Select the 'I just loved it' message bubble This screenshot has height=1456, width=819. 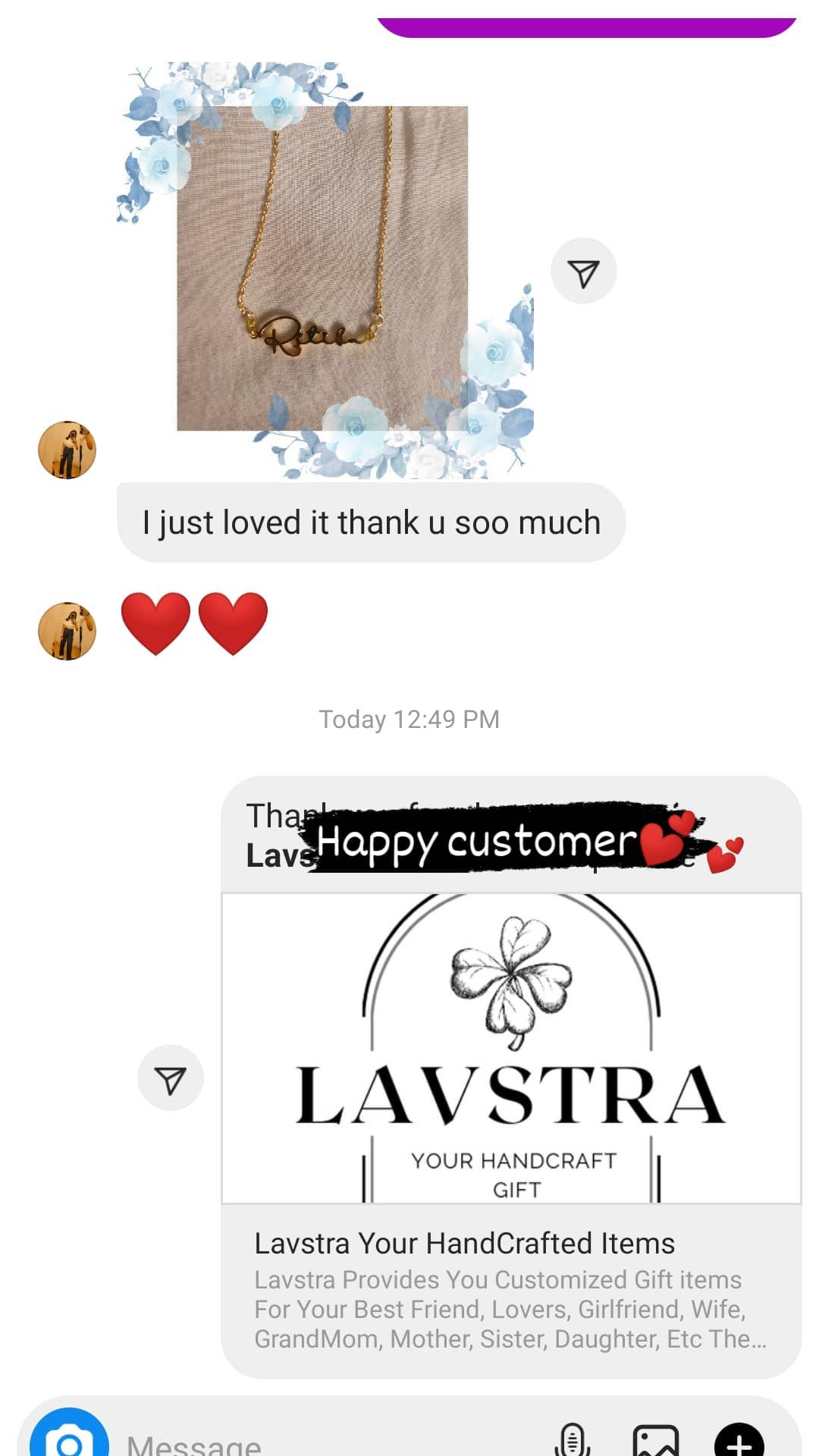(x=371, y=522)
